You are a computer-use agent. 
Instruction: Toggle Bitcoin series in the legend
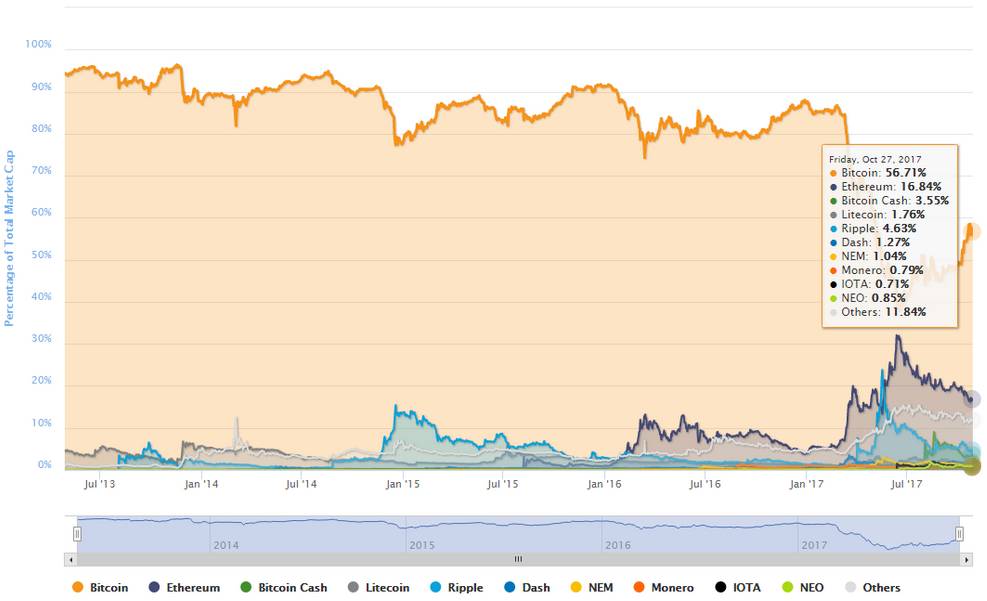click(x=100, y=587)
